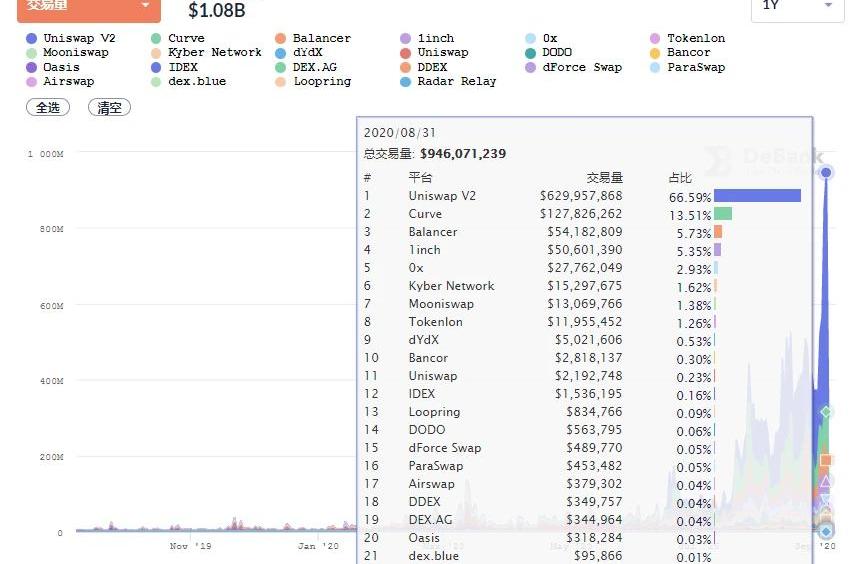Image resolution: width=855 pixels, height=564 pixels.
Task: Click the Kyber Network legend marker
Action: point(156,53)
